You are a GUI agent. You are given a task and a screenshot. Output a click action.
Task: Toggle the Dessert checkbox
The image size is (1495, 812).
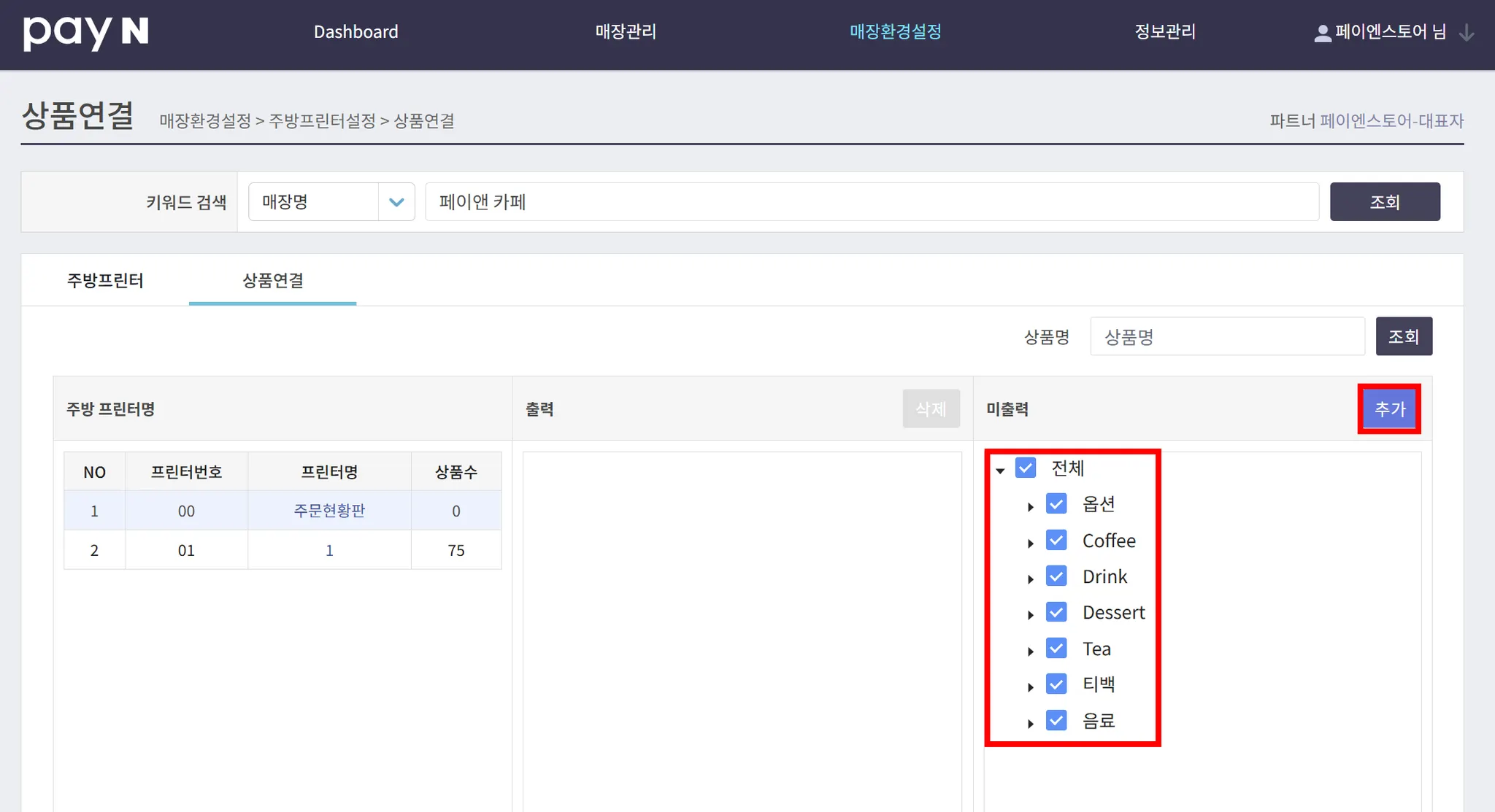[x=1056, y=612]
